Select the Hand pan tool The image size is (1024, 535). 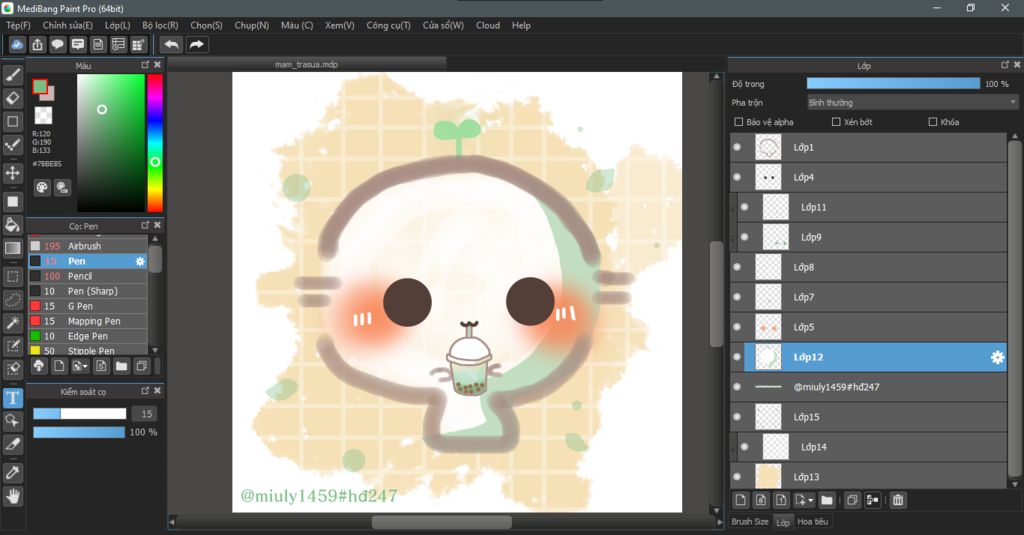click(12, 496)
